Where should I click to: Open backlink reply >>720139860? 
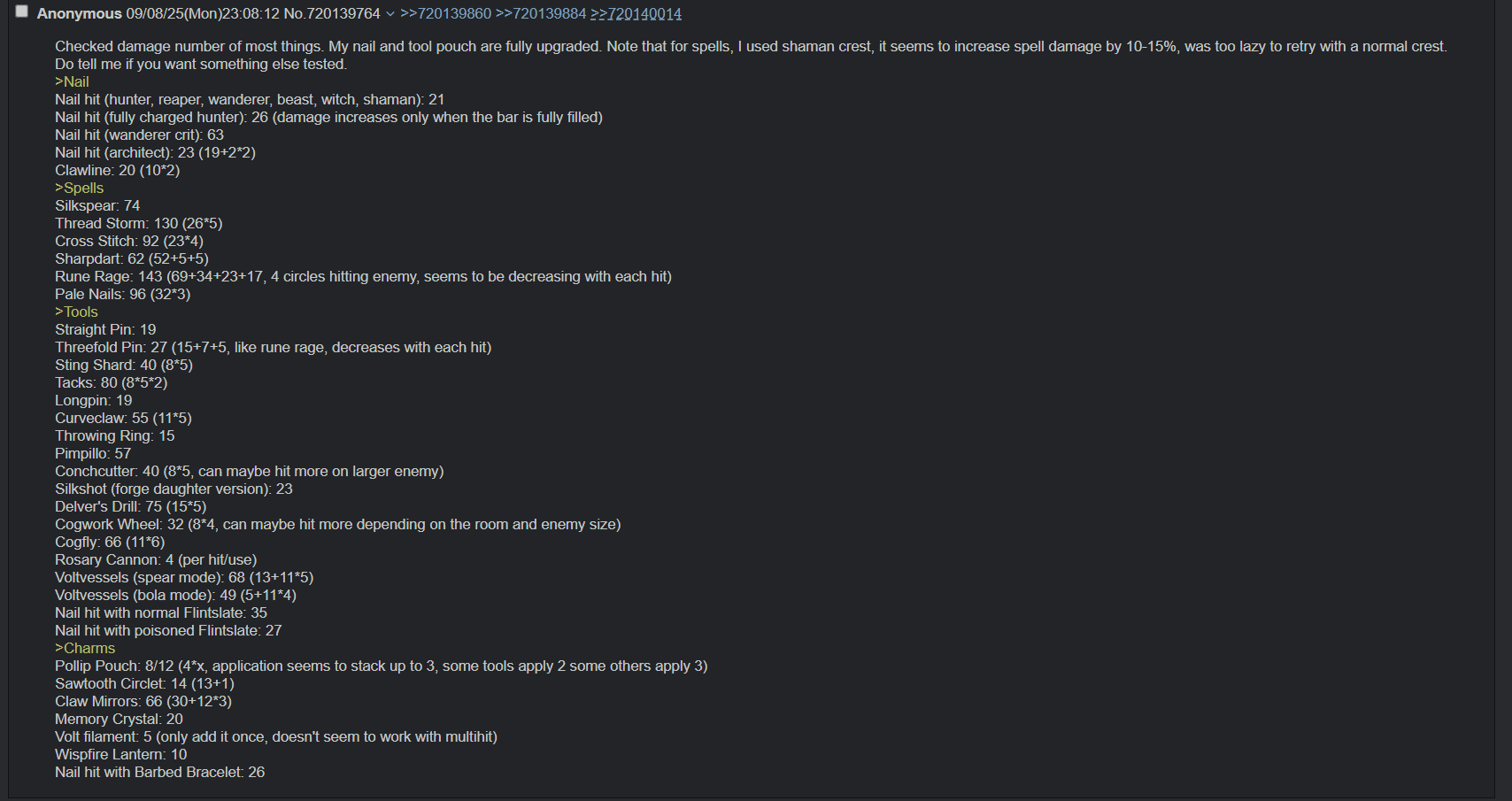pyautogui.click(x=445, y=13)
